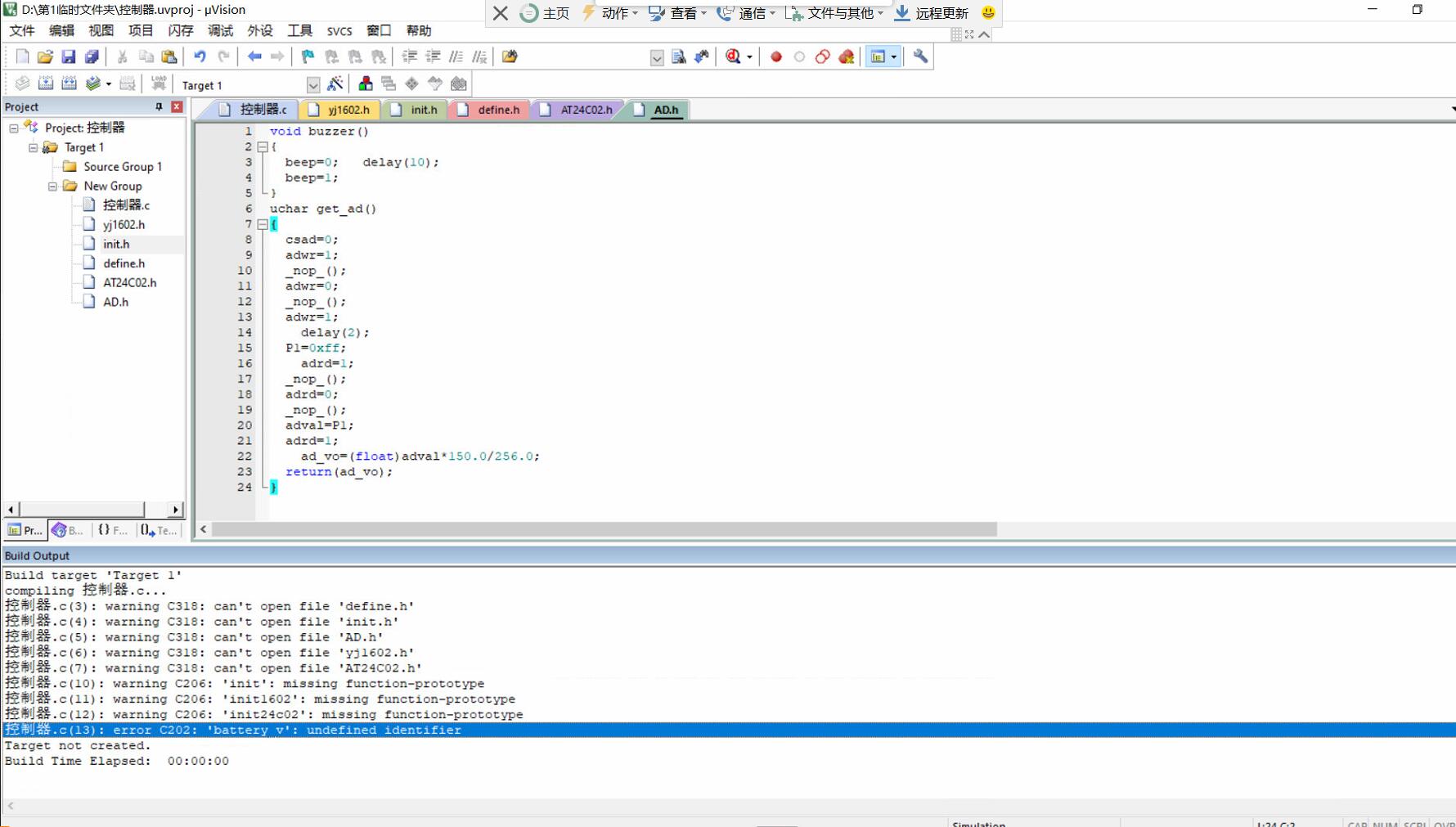Viewport: 1456px width, 827px height.
Task: Click 查看 in remote toolbar
Action: coord(678,13)
